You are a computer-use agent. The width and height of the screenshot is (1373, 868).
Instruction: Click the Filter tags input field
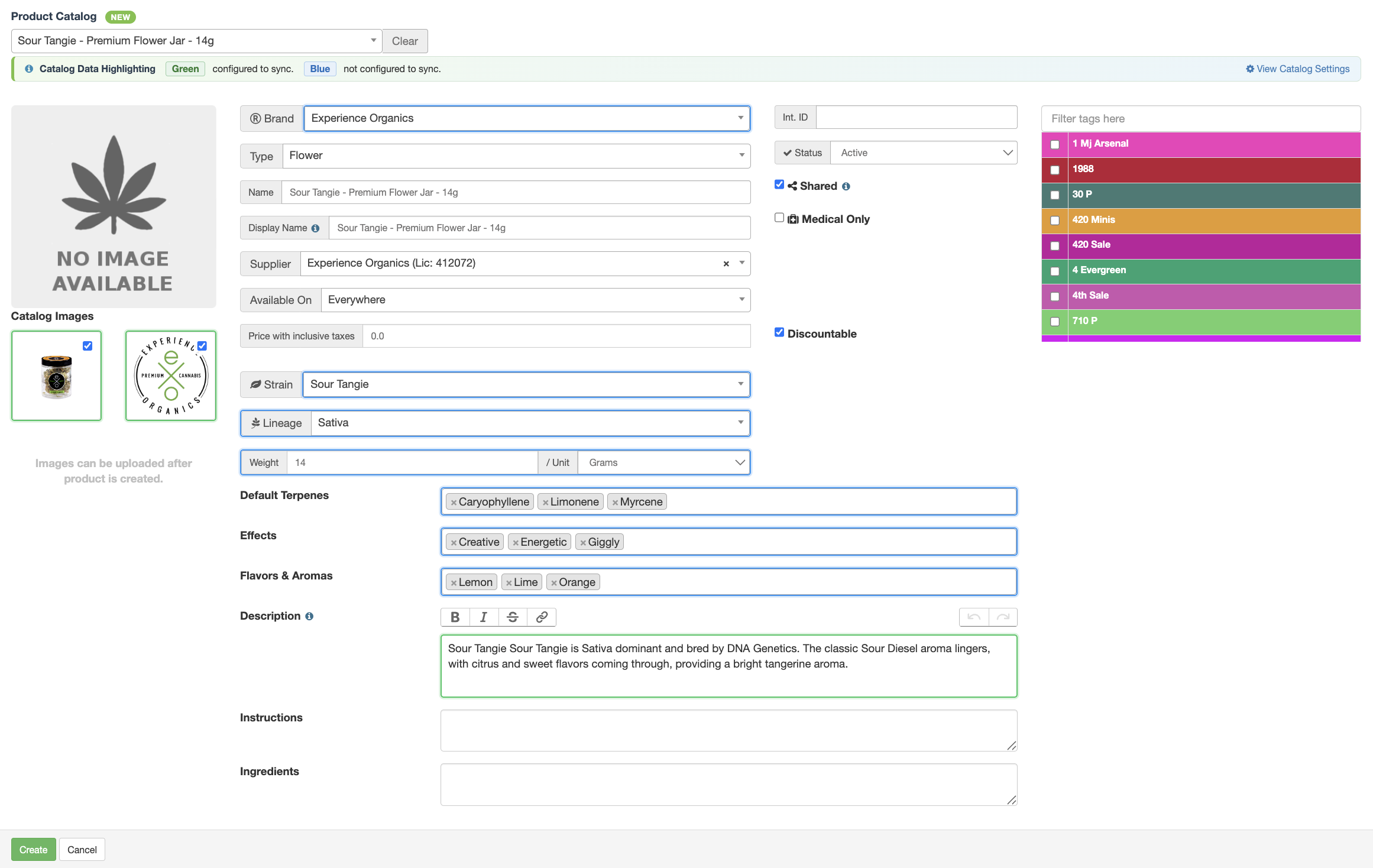(1201, 119)
